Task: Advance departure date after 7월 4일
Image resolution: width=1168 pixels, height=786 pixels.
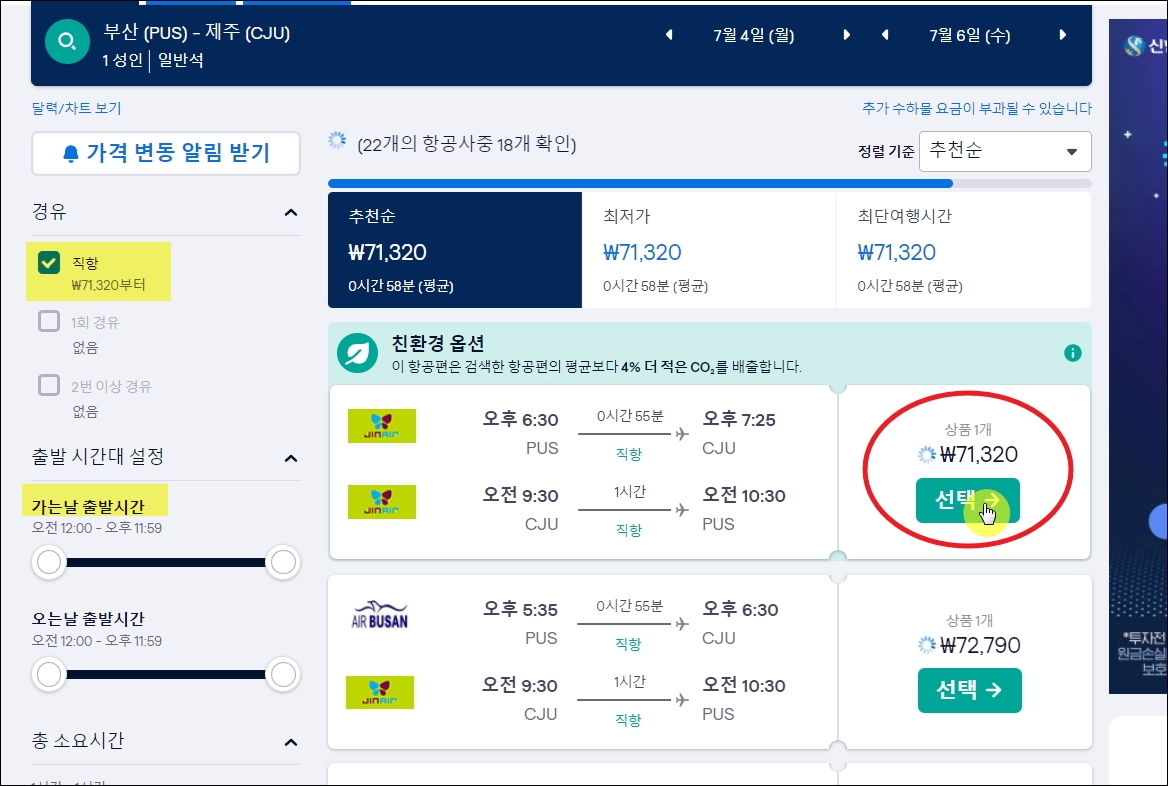Action: tap(846, 35)
